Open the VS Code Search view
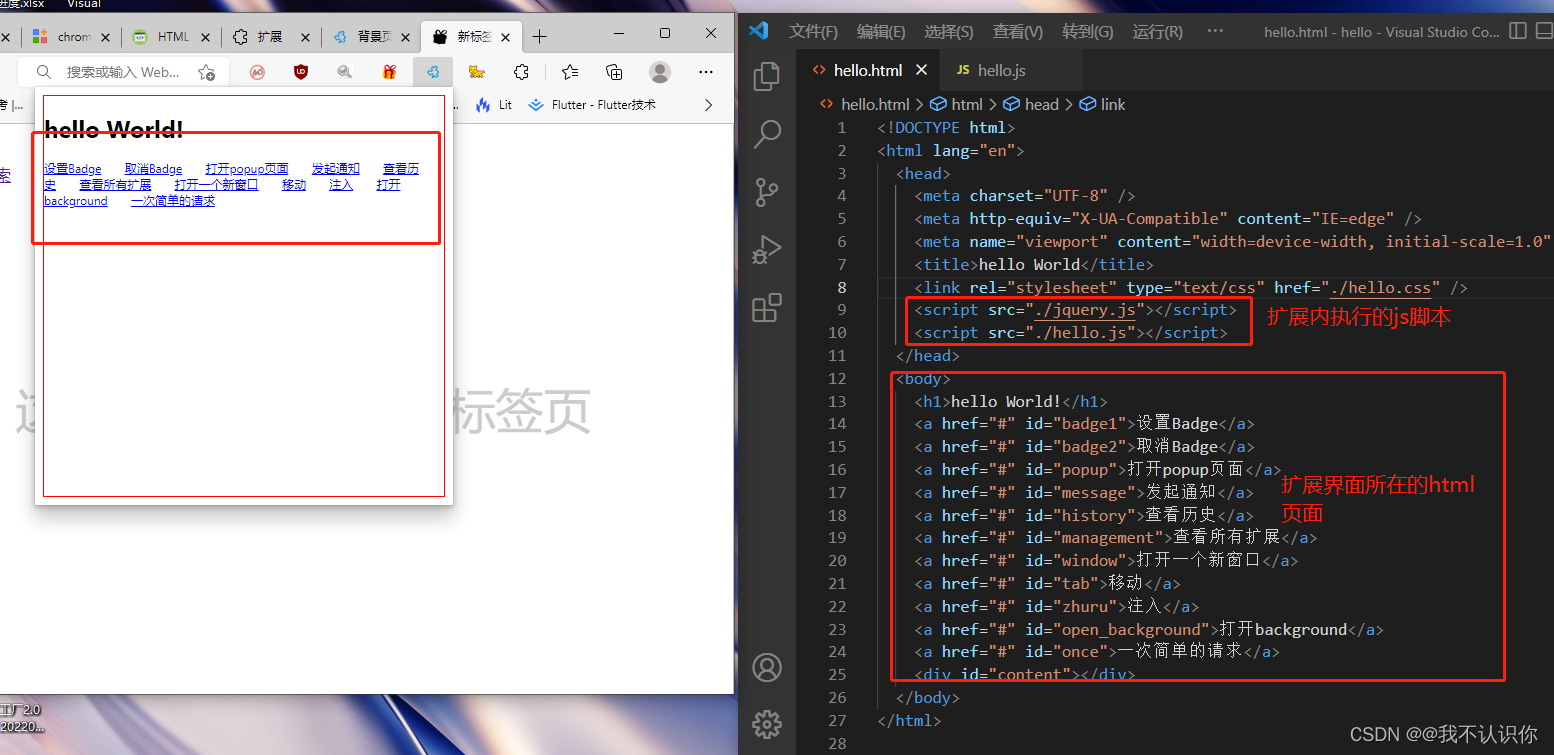This screenshot has width=1554, height=755. click(x=767, y=134)
